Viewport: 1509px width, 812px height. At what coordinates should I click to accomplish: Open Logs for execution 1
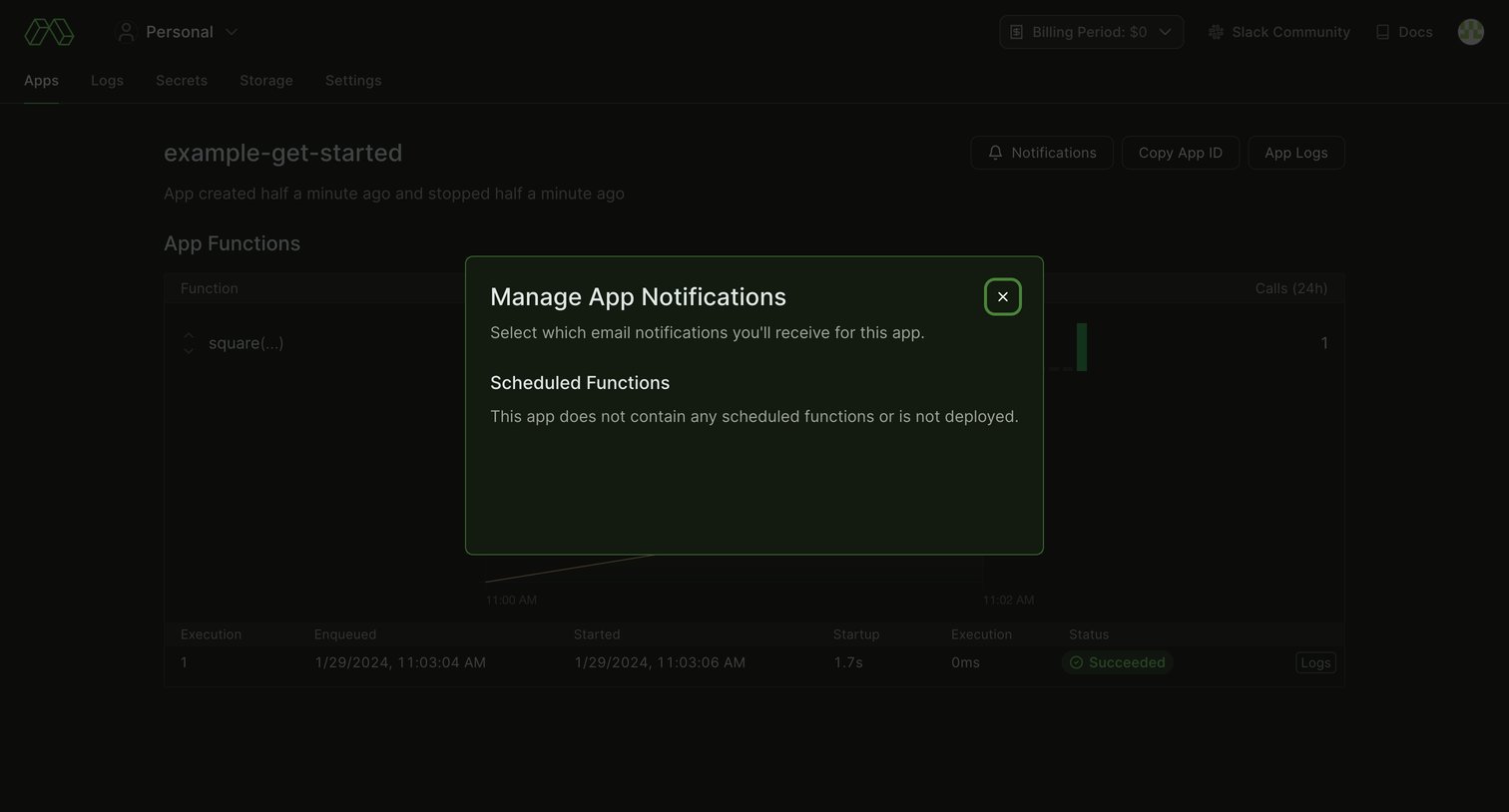point(1315,662)
